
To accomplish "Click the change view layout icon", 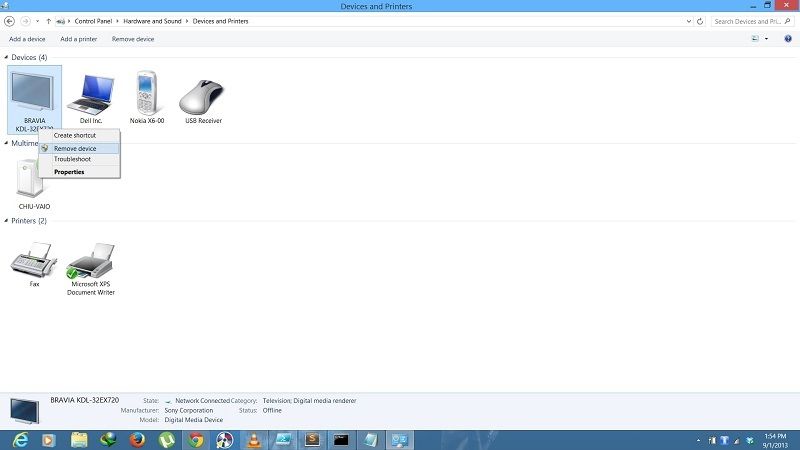I will click(x=755, y=39).
